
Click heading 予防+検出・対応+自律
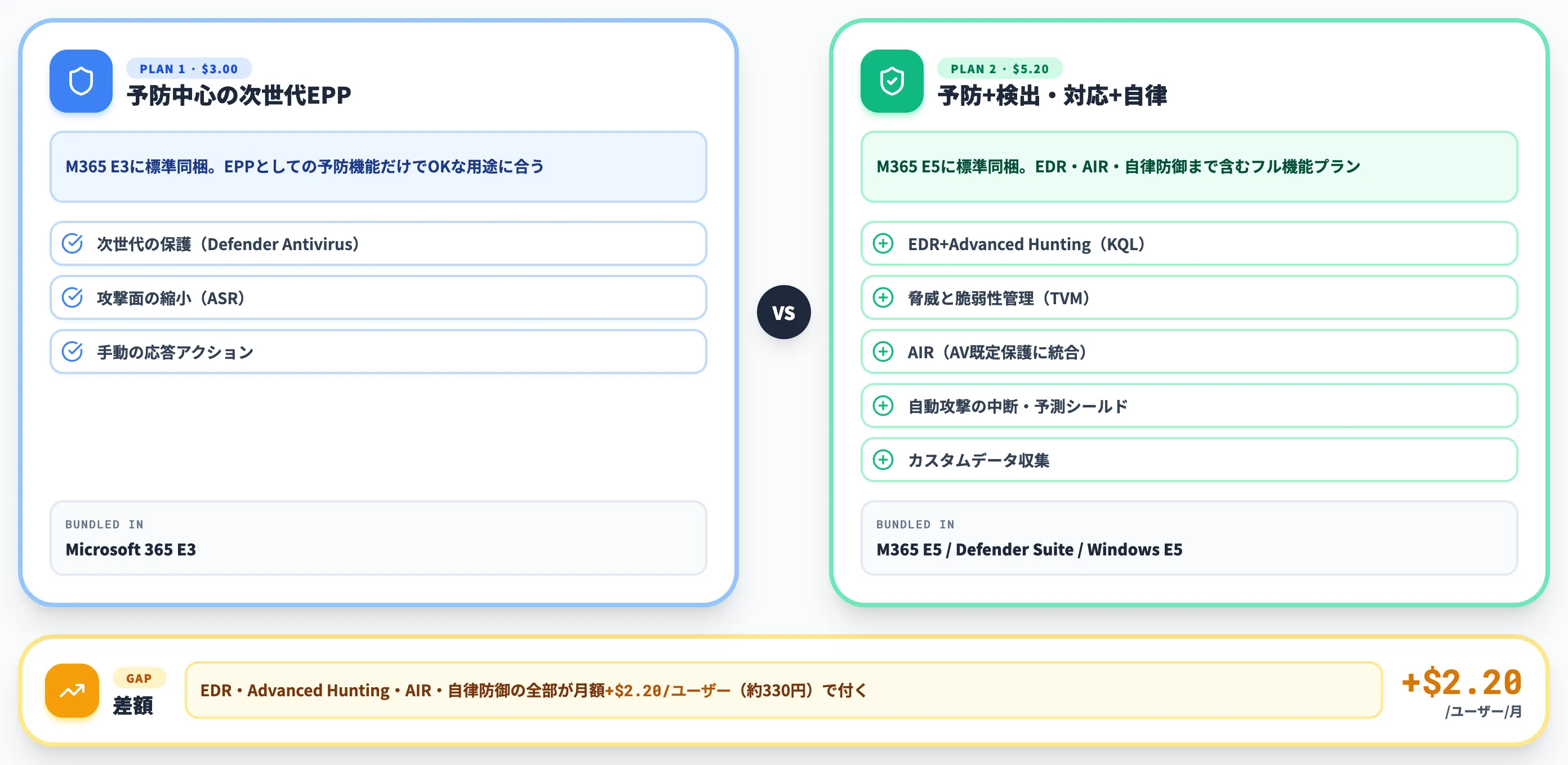pos(1053,96)
